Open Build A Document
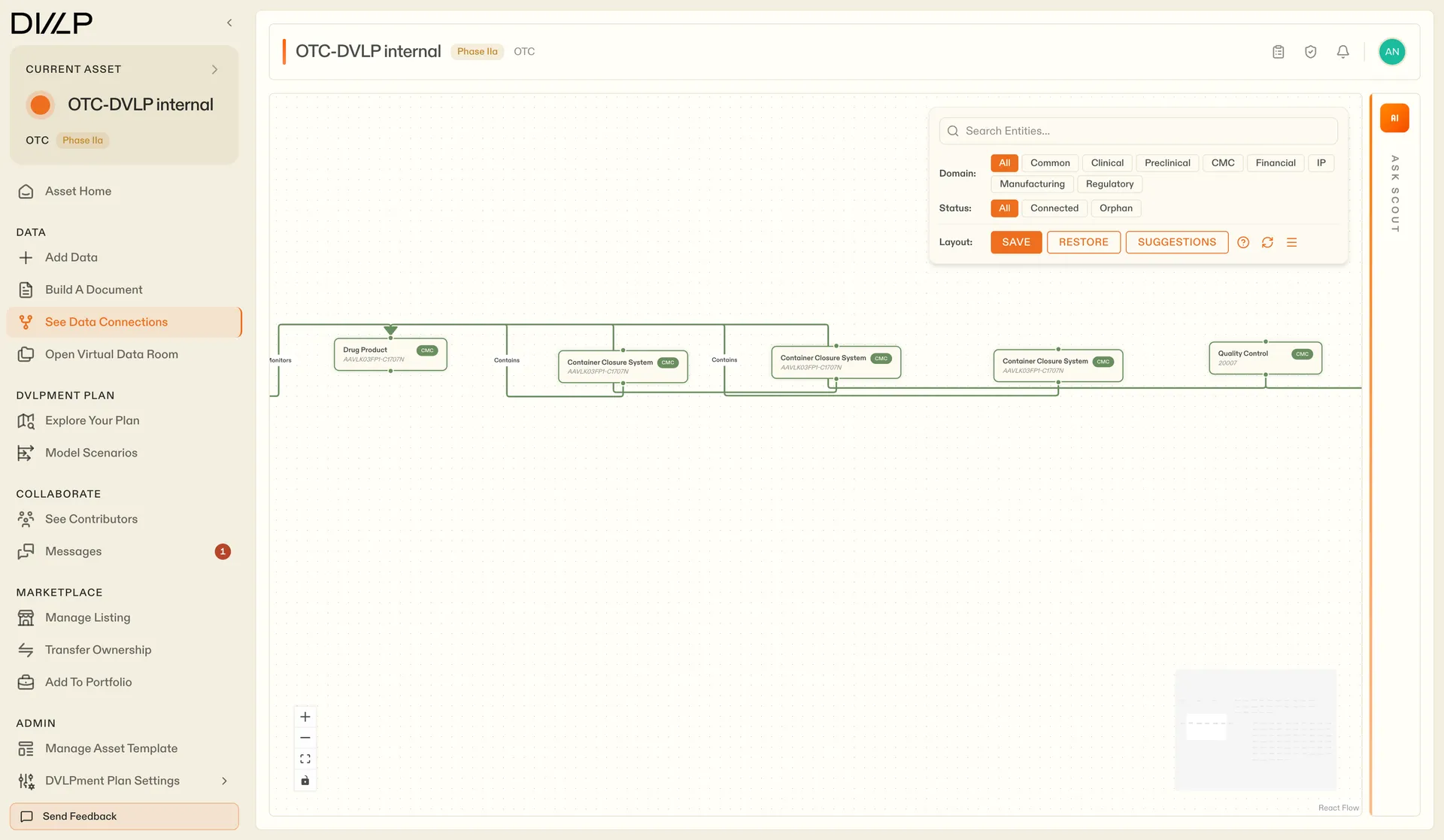This screenshot has width=1444, height=840. coord(93,290)
